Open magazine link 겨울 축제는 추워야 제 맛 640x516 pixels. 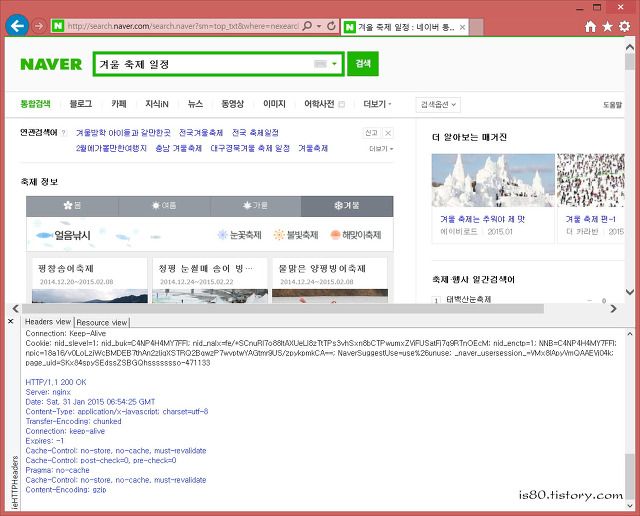point(482,219)
